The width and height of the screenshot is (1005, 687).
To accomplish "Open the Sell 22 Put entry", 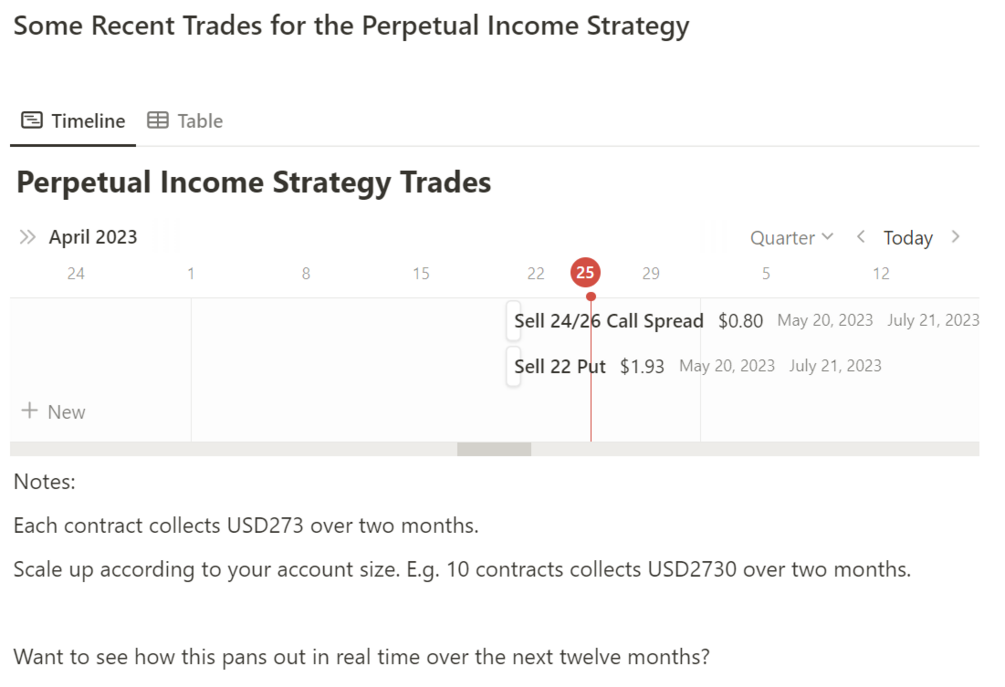I will [560, 366].
